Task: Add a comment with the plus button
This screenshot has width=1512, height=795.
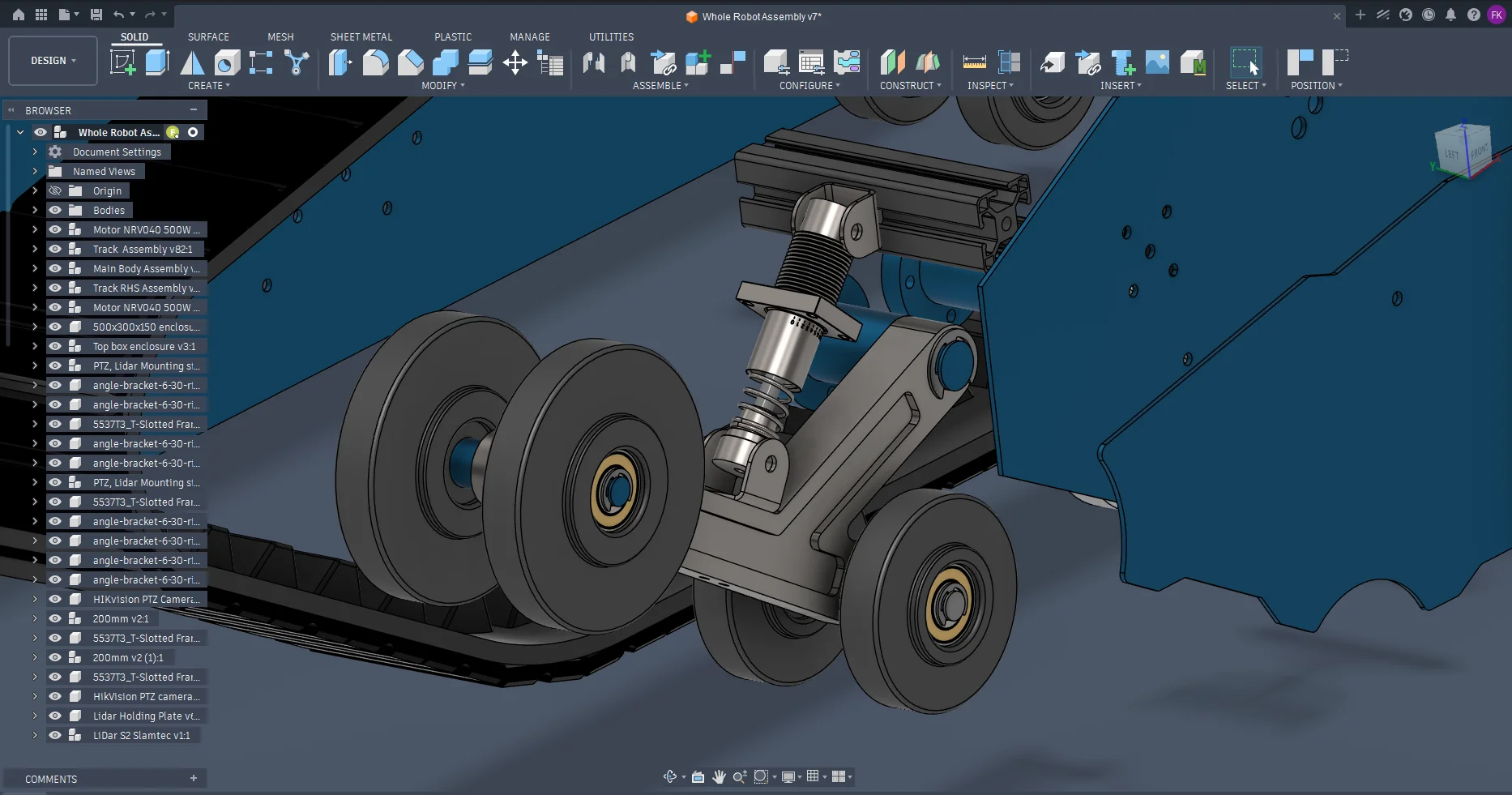Action: 194,778
